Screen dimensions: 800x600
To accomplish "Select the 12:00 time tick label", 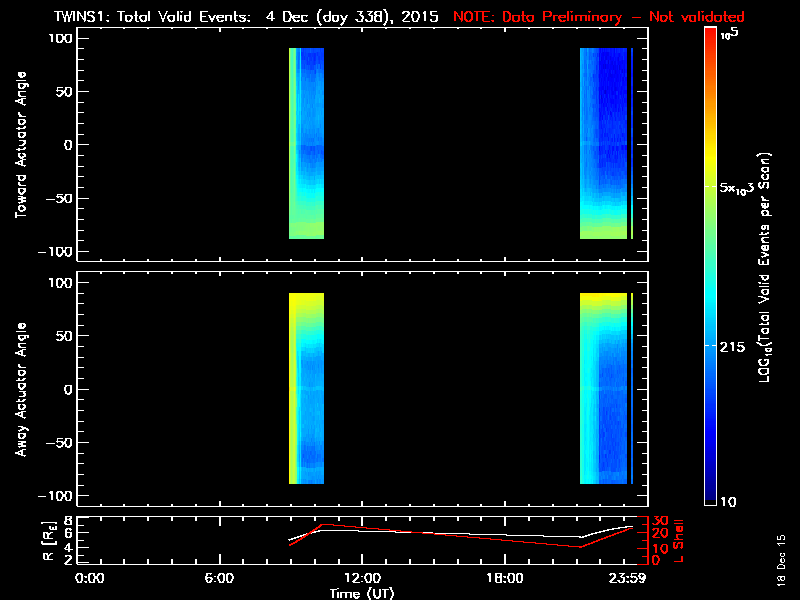I will (x=362, y=578).
